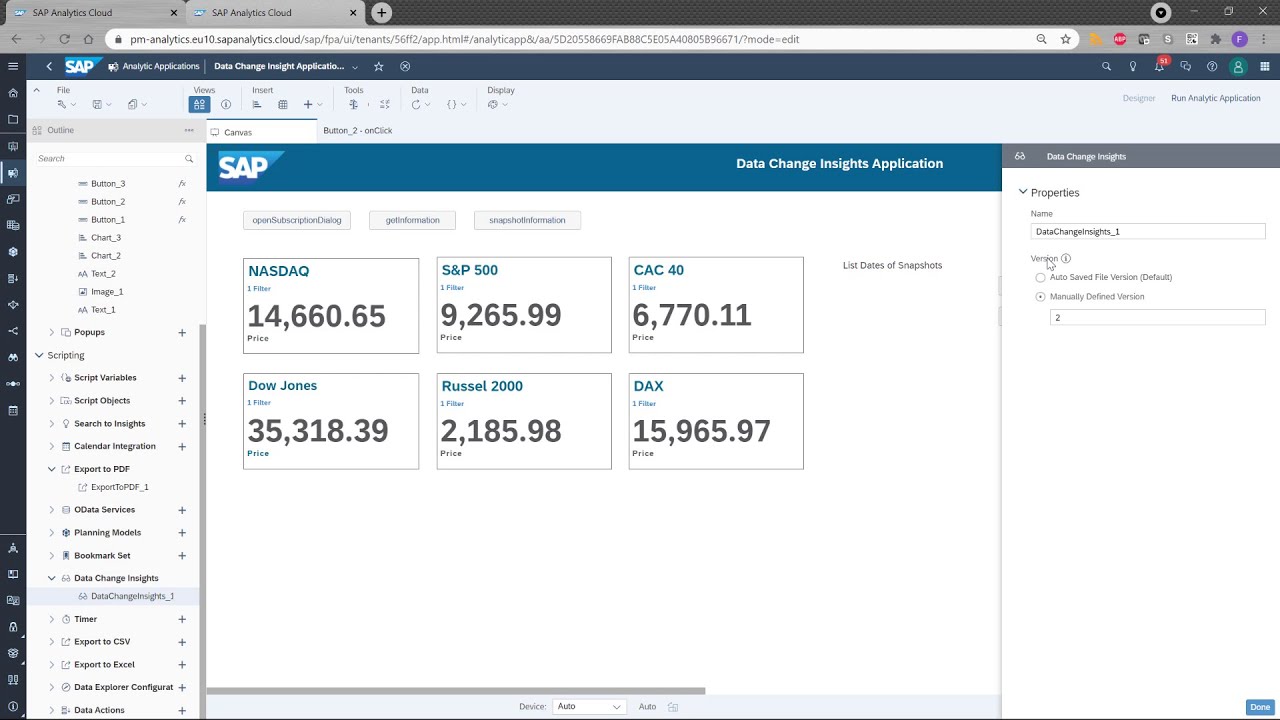This screenshot has width=1280, height=720.
Task: Select Auto Saved File Version radio button
Action: (1040, 277)
